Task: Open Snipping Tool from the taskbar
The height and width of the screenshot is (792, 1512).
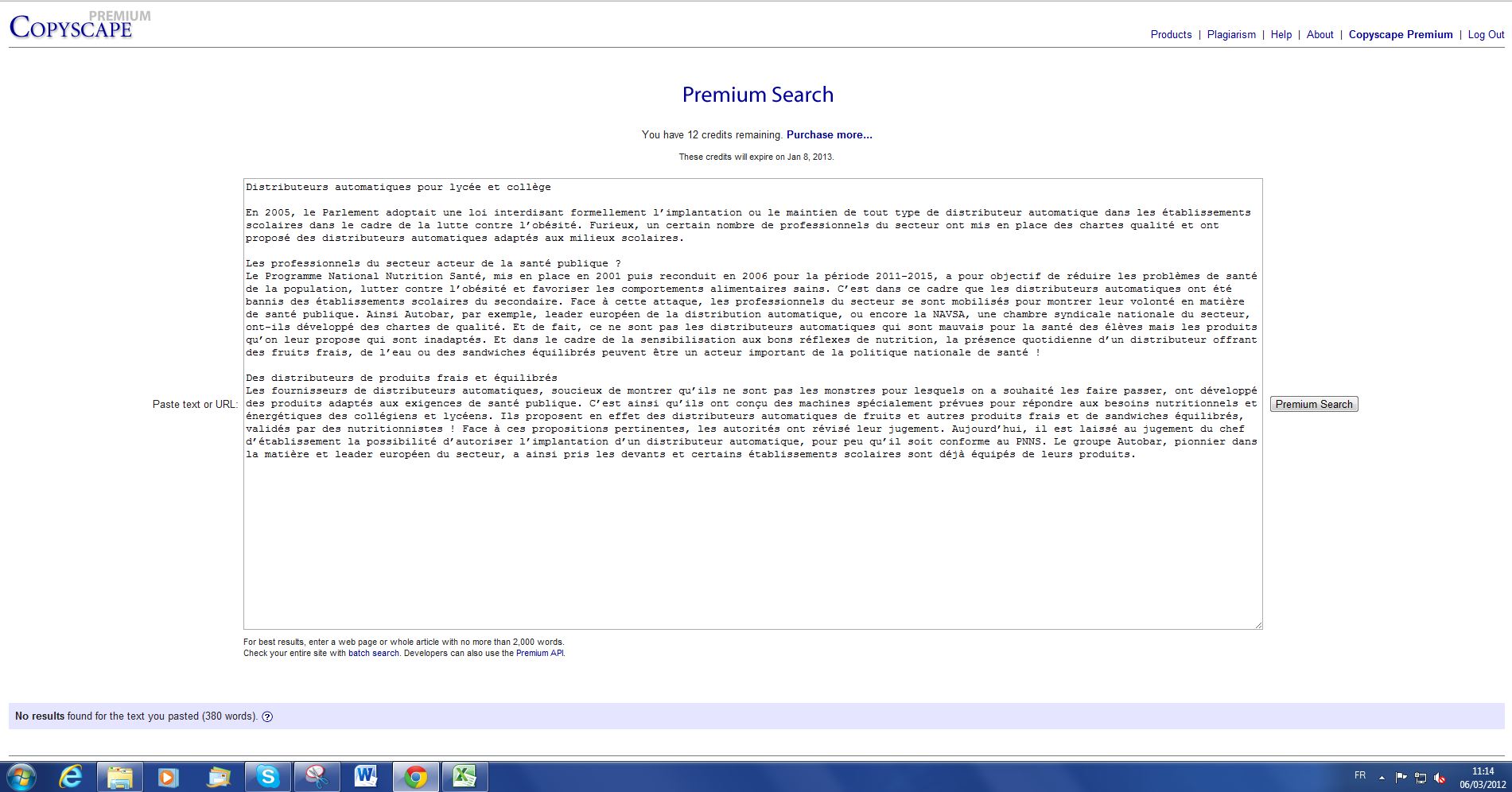Action: click(317, 776)
